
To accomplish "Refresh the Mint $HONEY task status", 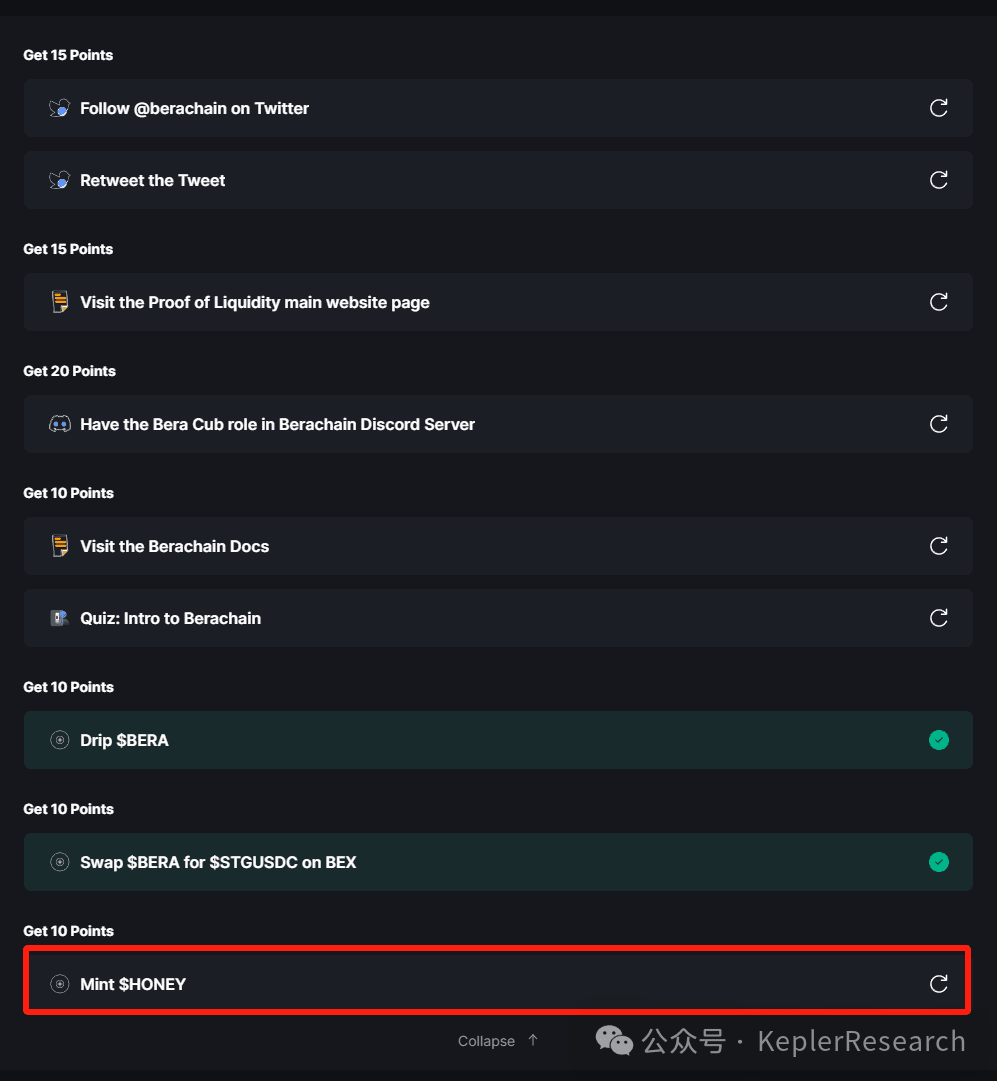I will pos(938,984).
